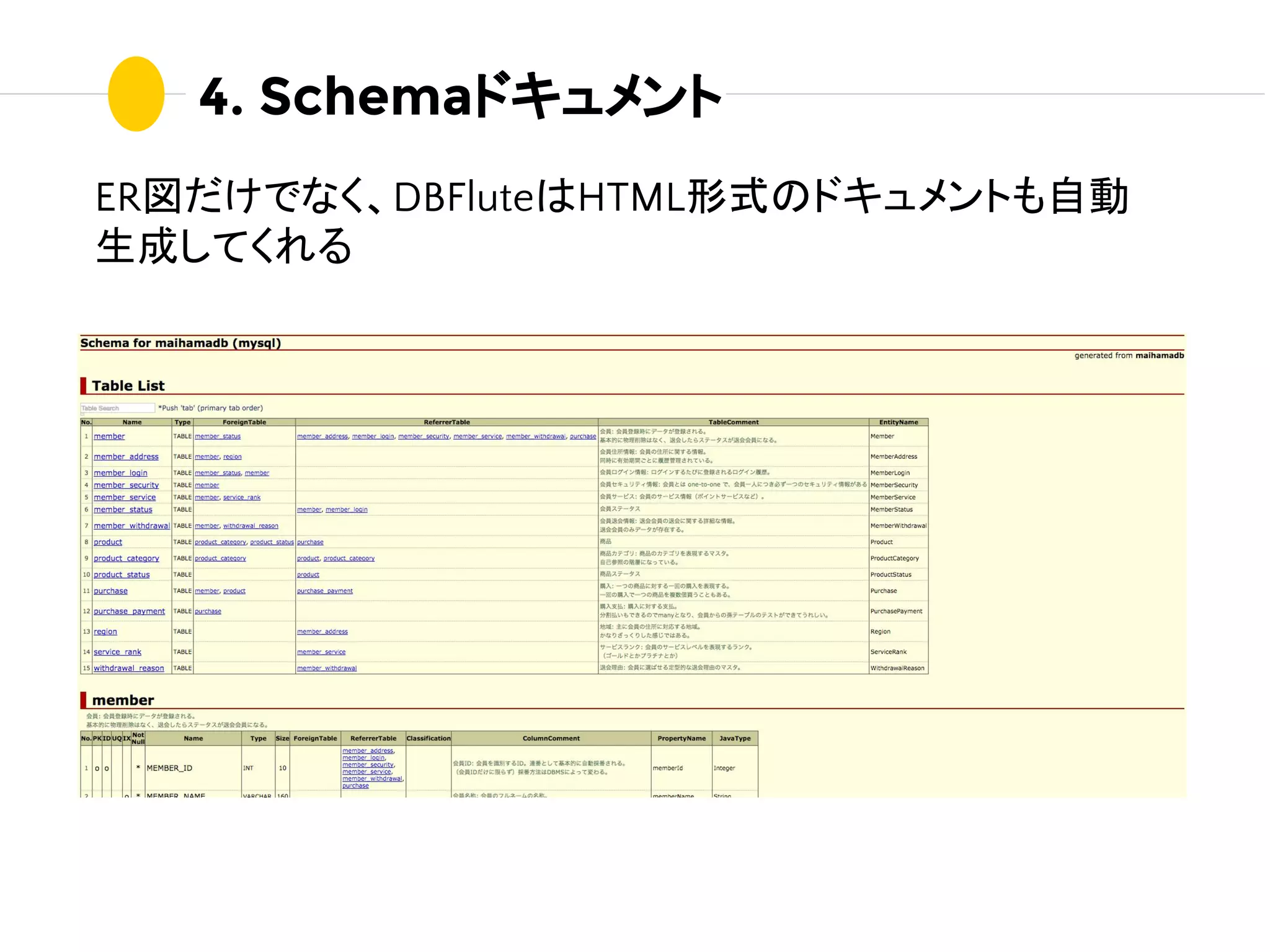Open the service_rank link in Name column
The width and height of the screenshot is (1270, 952).
pyautogui.click(x=117, y=652)
